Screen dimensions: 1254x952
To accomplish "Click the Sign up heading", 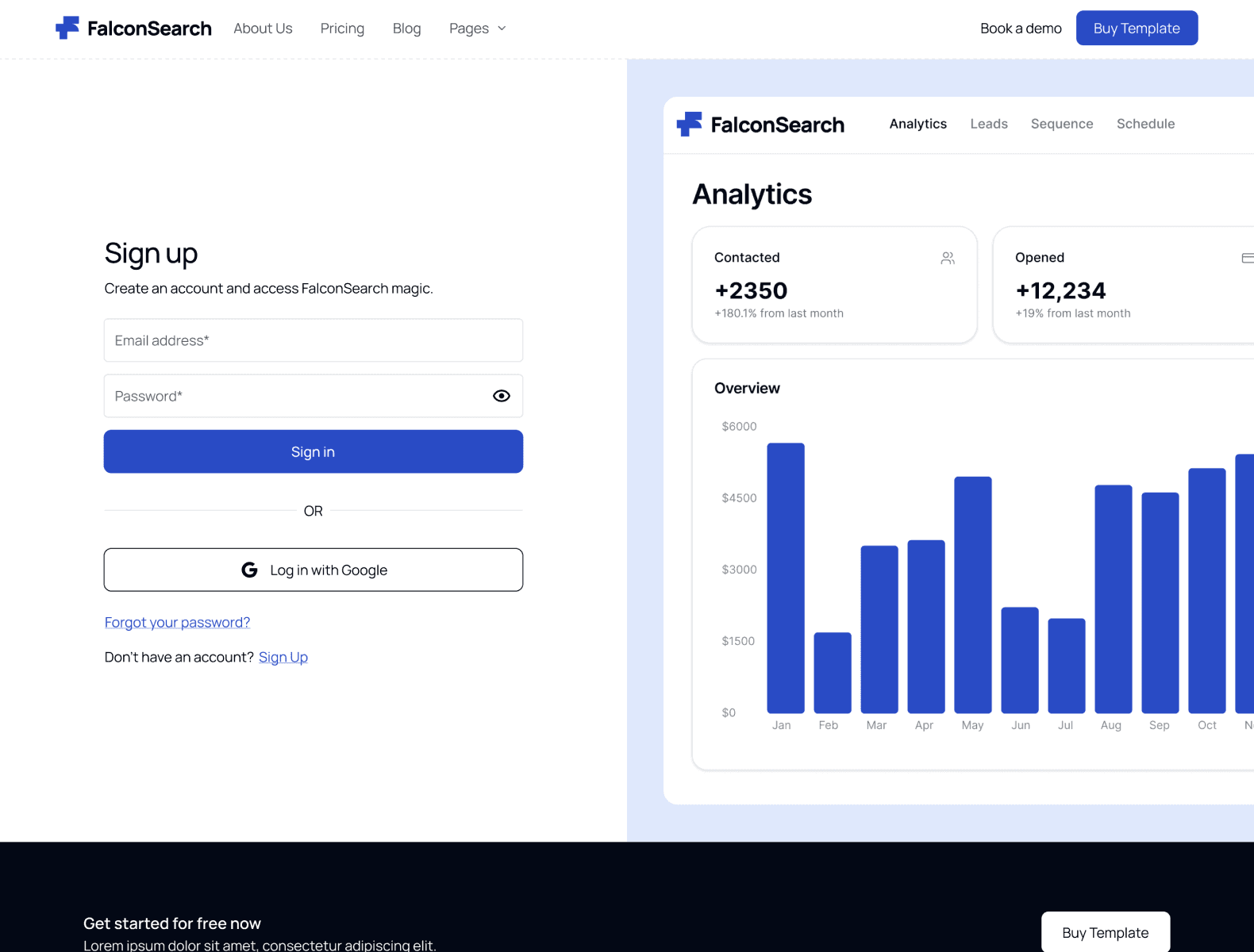I will pos(151,254).
